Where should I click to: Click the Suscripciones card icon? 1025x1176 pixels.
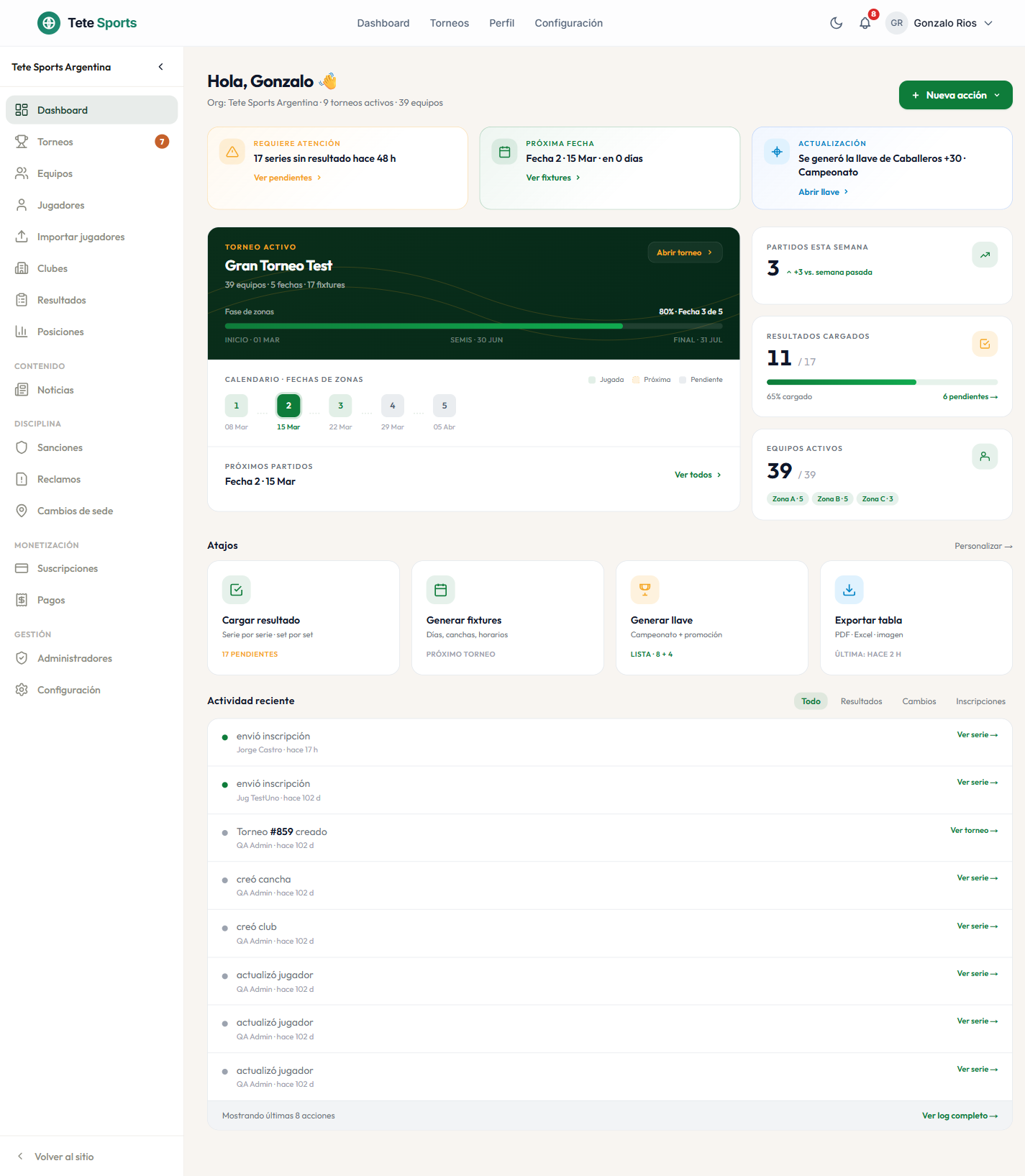tap(22, 568)
